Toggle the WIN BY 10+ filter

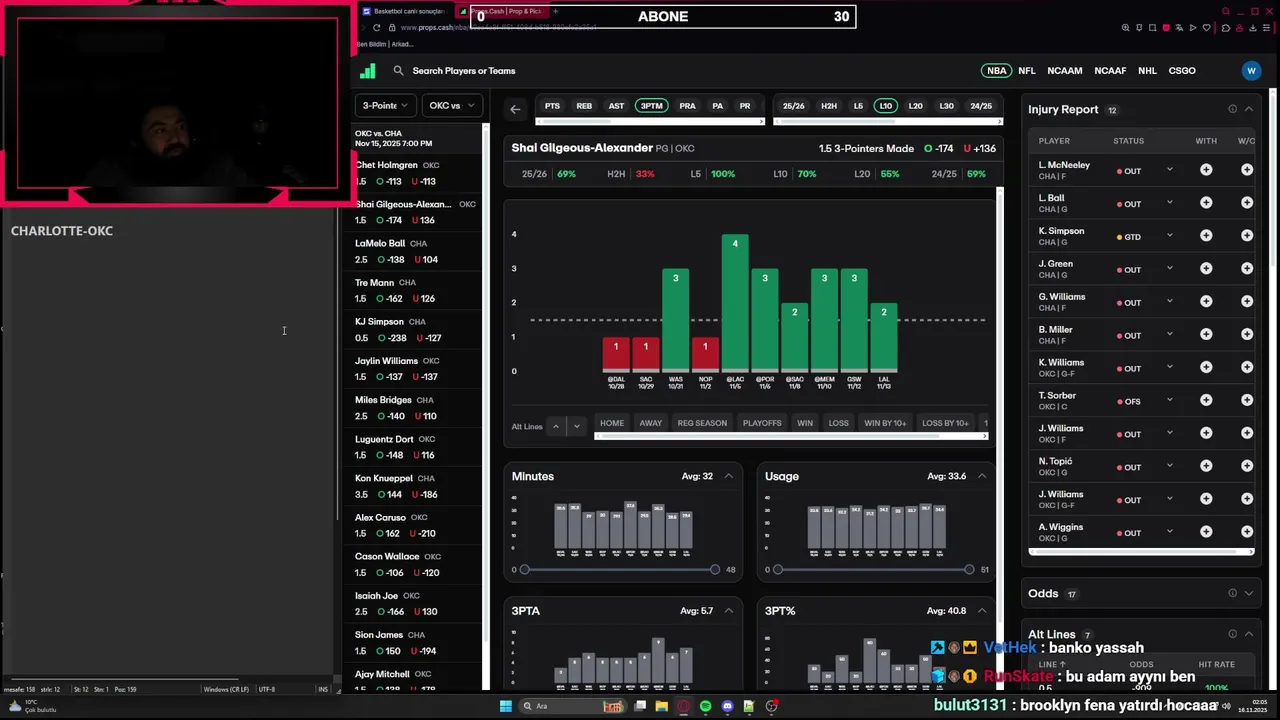[885, 423]
